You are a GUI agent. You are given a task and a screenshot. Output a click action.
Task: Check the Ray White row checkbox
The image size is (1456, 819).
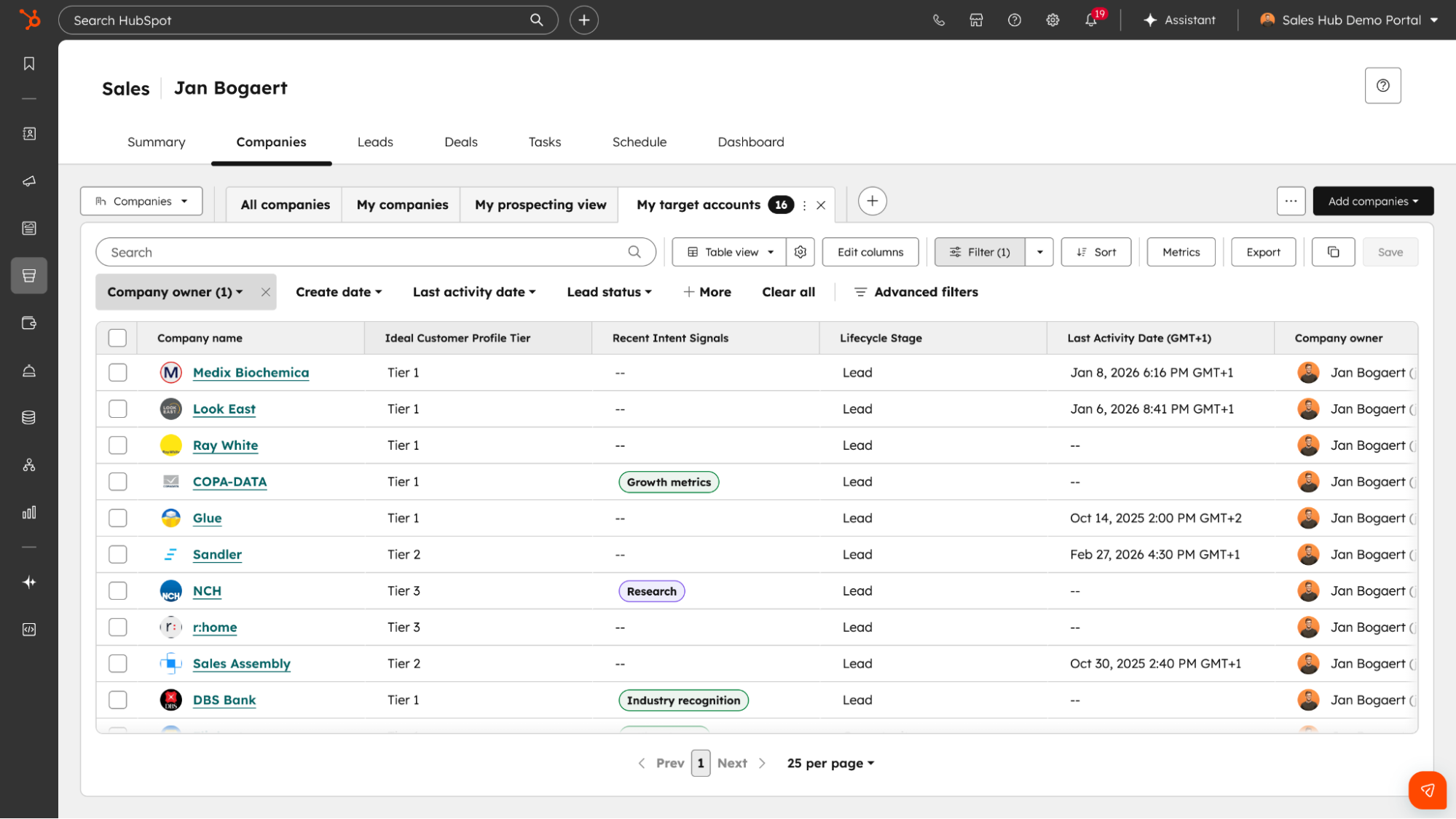tap(117, 446)
